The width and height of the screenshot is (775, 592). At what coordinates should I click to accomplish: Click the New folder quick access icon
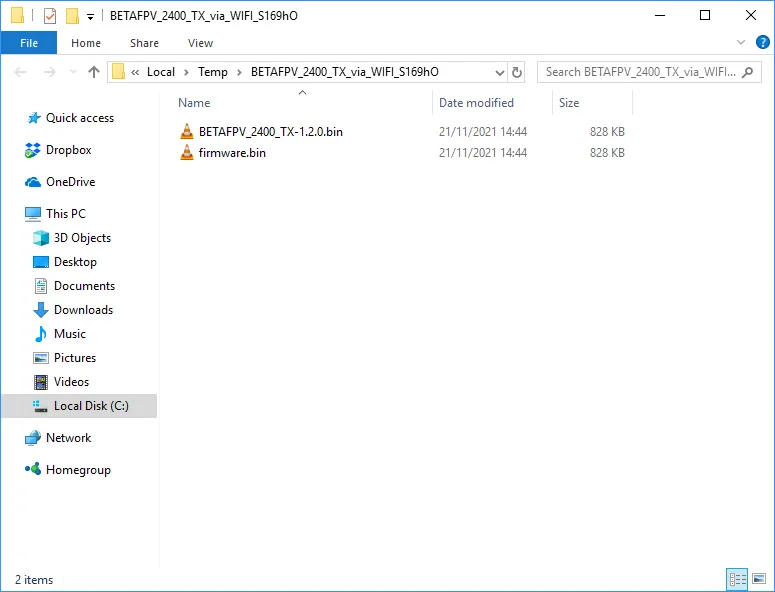click(72, 16)
